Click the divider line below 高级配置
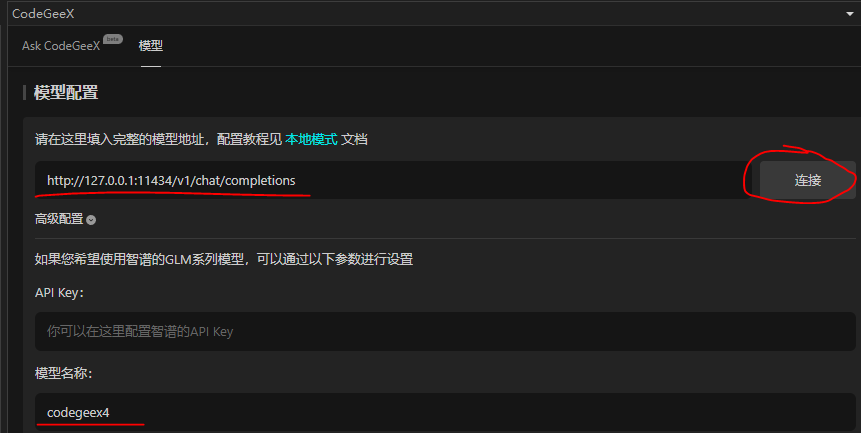Viewport: 861px width, 433px height. click(x=445, y=238)
